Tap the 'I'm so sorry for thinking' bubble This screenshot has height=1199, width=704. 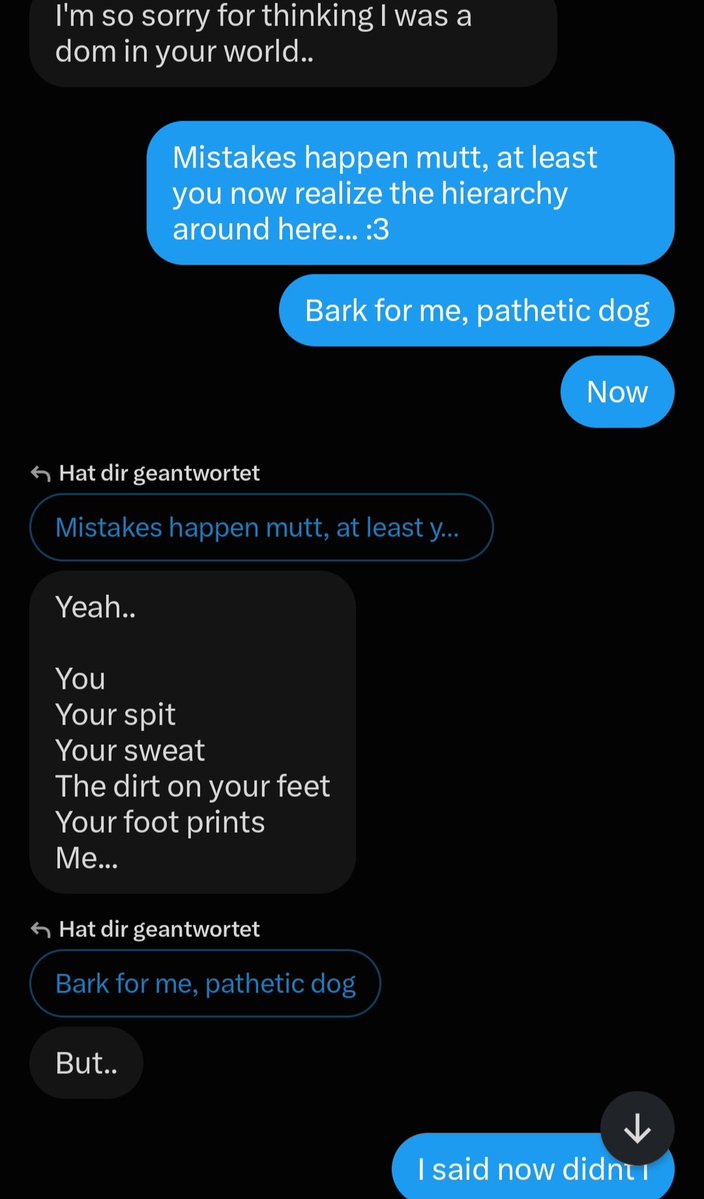[x=294, y=34]
